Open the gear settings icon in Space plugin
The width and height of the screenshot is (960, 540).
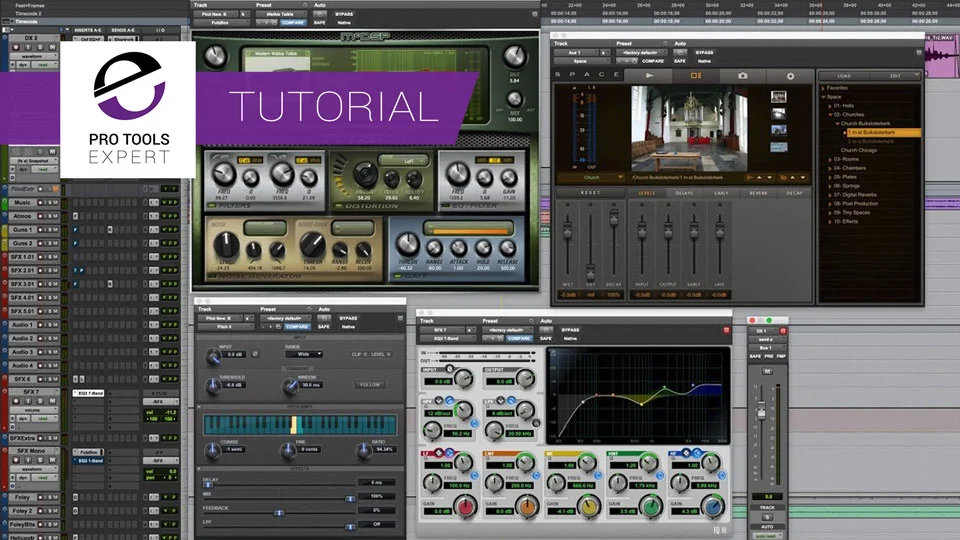pyautogui.click(x=790, y=76)
